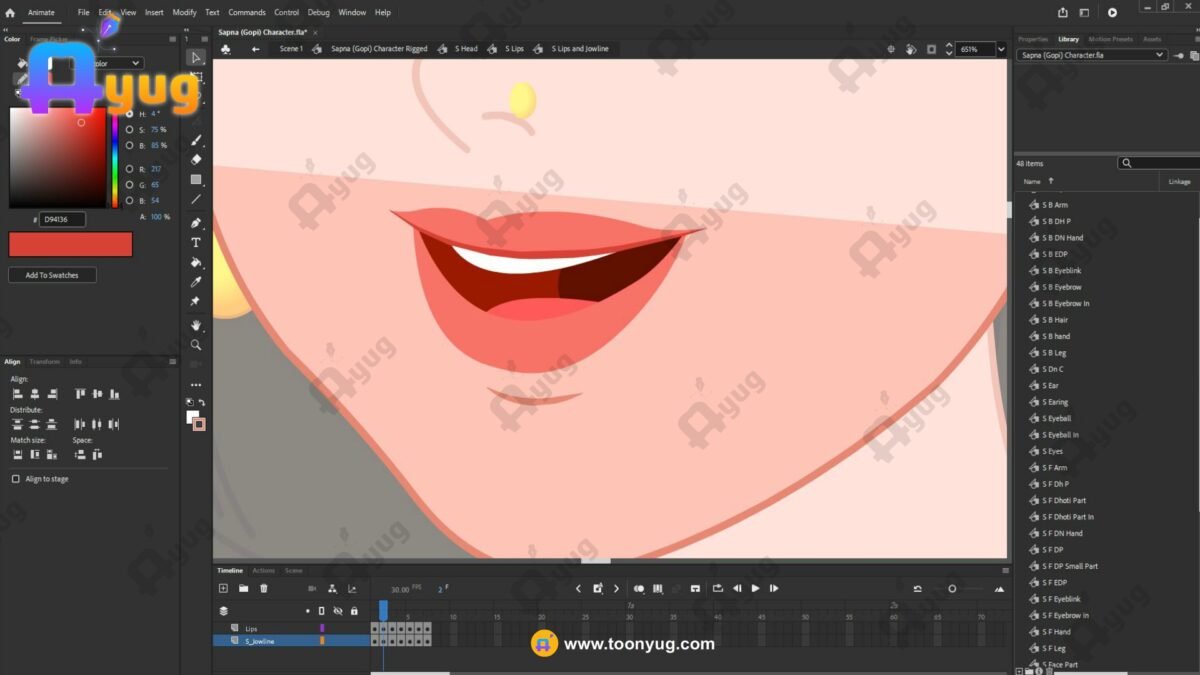This screenshot has width=1200, height=675.
Task: Toggle lock all layers in timeline header
Action: pos(354,611)
